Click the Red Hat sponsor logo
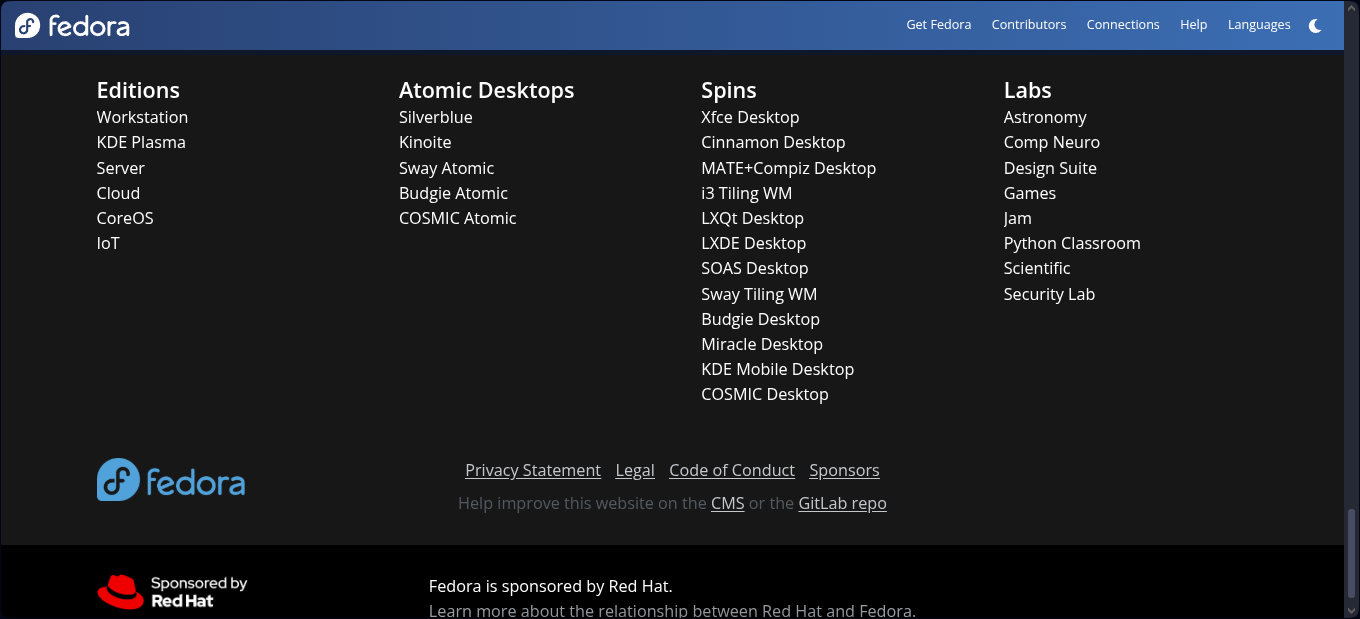Image resolution: width=1360 pixels, height=619 pixels. [172, 592]
